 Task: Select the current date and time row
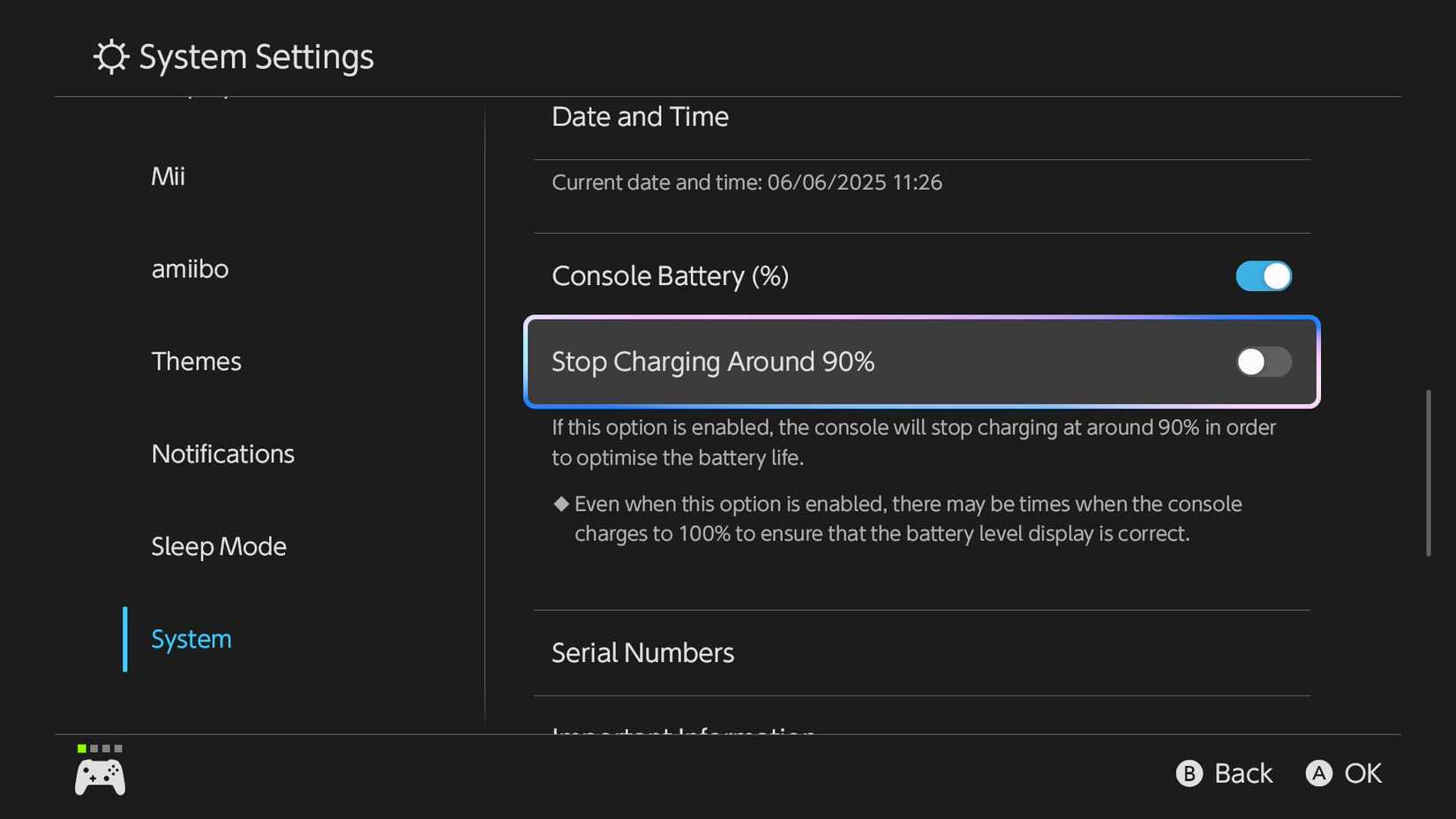(747, 183)
